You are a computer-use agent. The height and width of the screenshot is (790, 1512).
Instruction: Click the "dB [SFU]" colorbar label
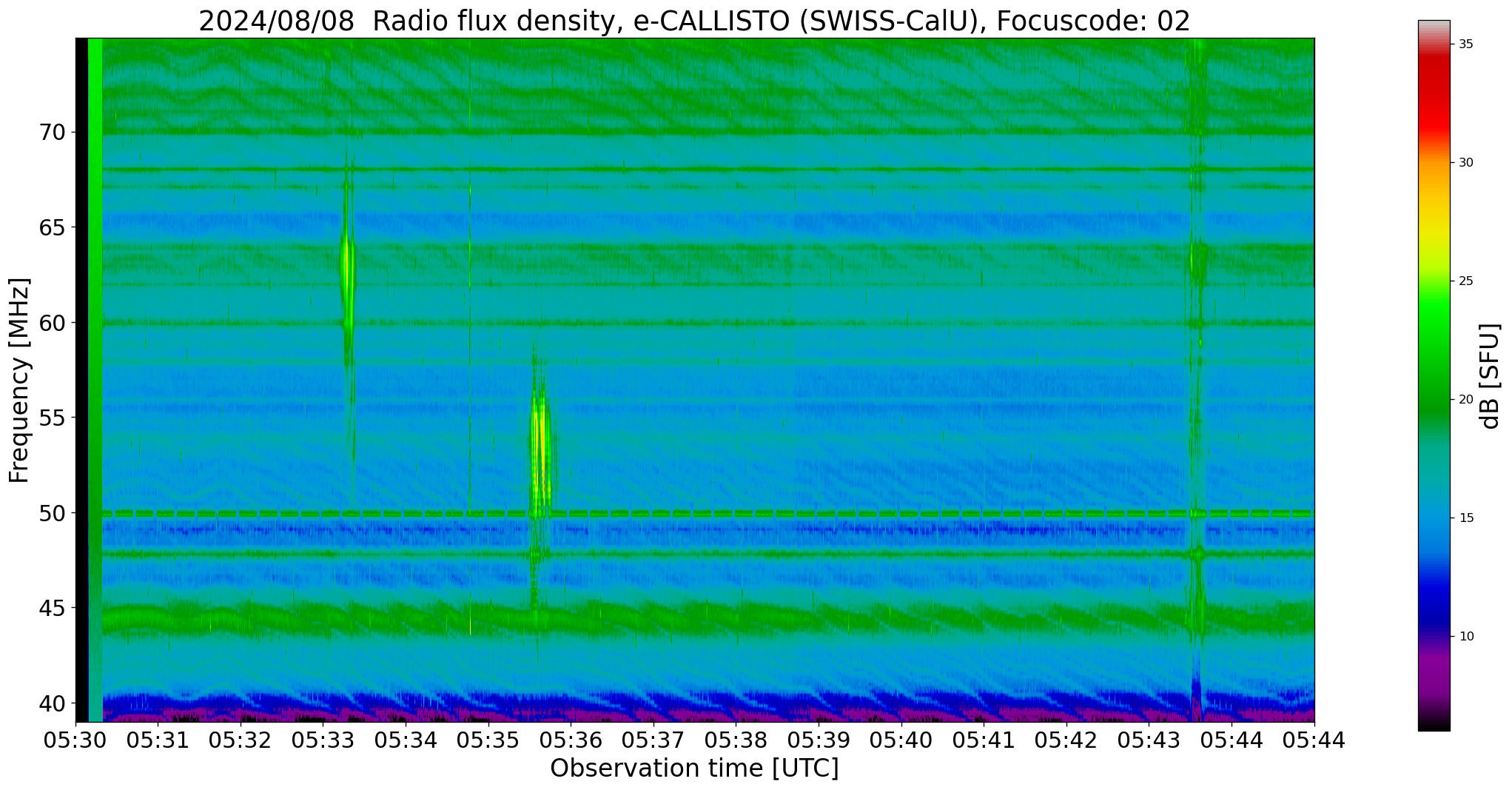point(1490,376)
